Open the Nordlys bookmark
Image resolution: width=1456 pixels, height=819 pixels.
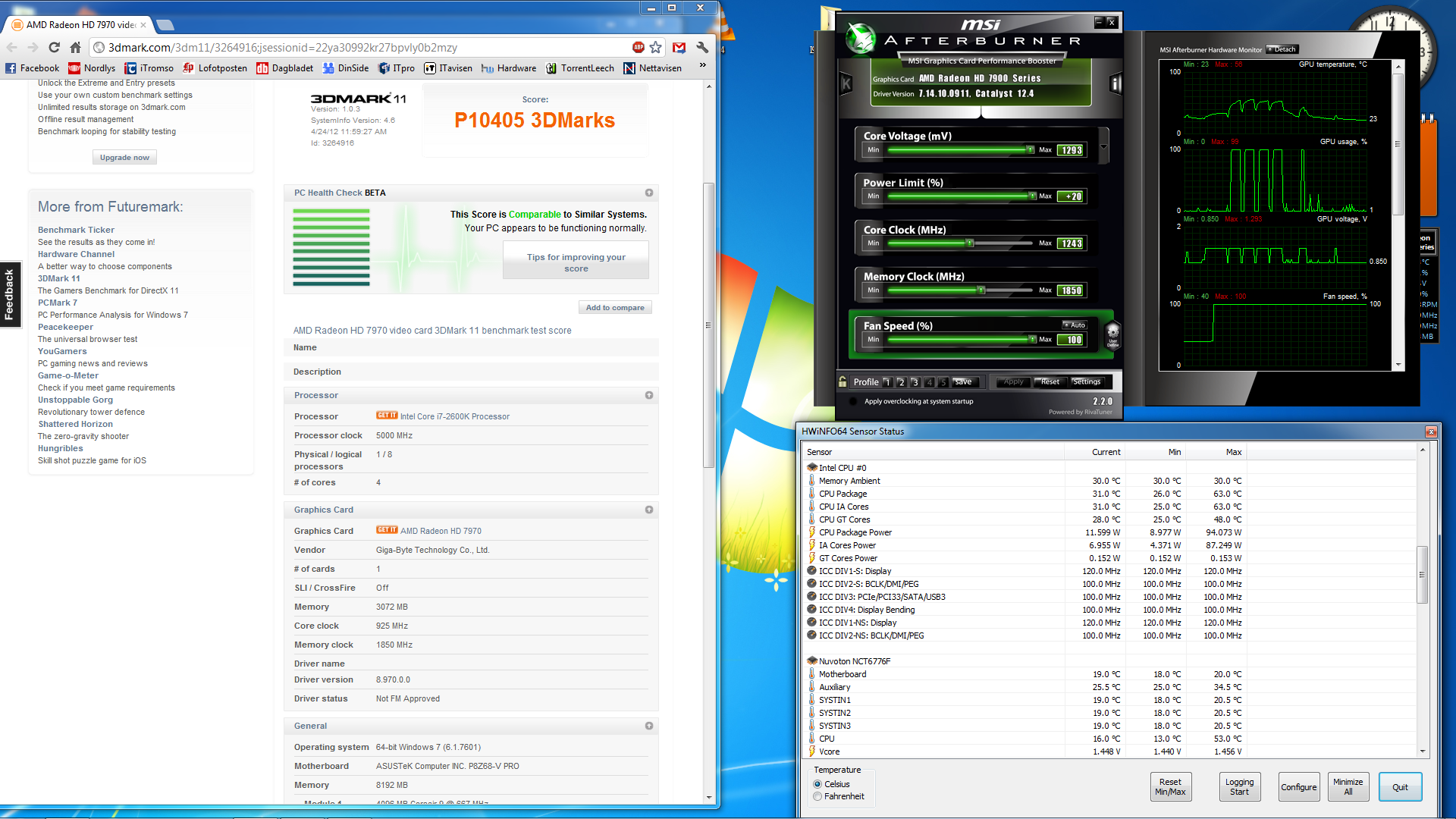click(92, 68)
